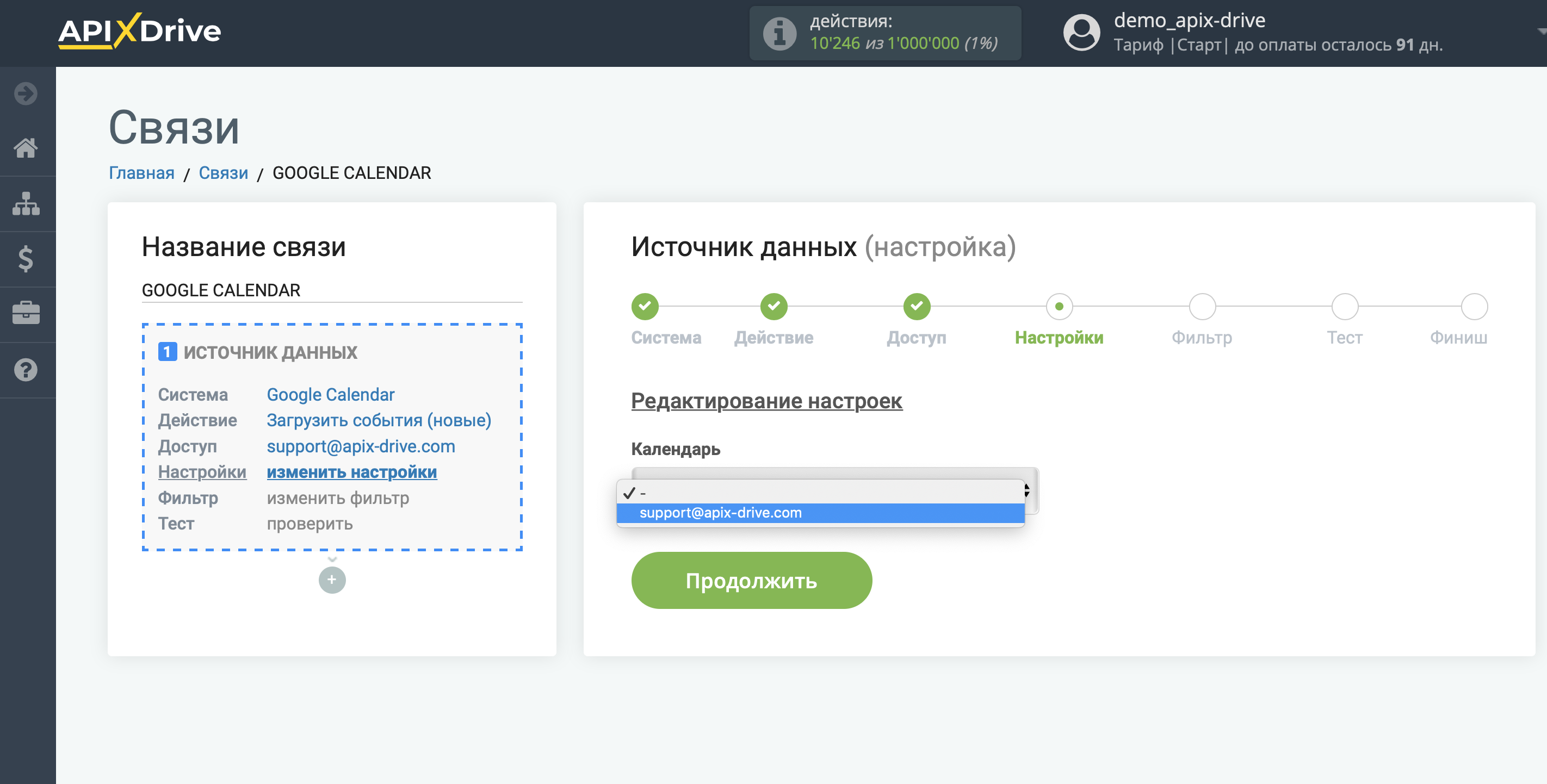Image resolution: width=1547 pixels, height=784 pixels.
Task: Go to Главная breadcrumb link
Action: 142,173
